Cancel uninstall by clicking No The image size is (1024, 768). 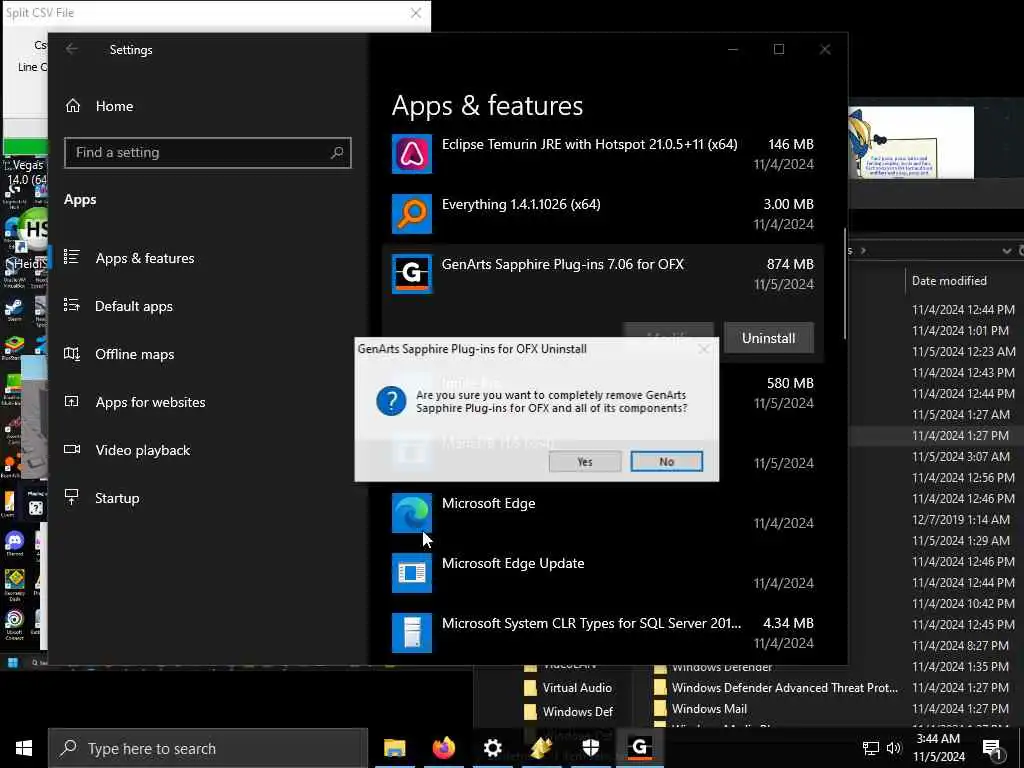[x=666, y=462]
